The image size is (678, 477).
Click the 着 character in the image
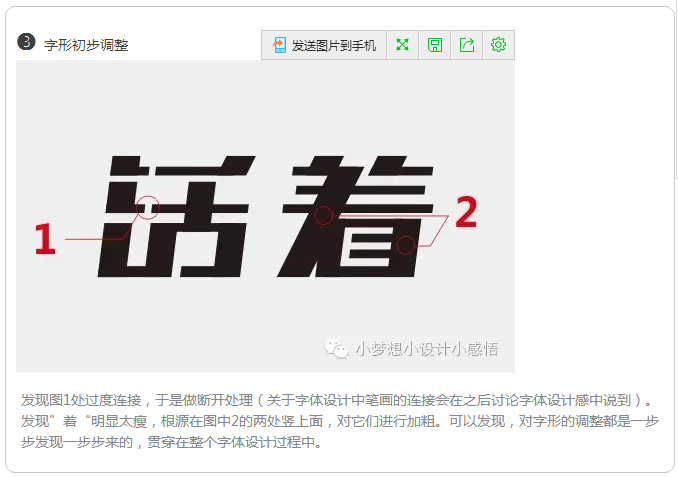coord(355,216)
